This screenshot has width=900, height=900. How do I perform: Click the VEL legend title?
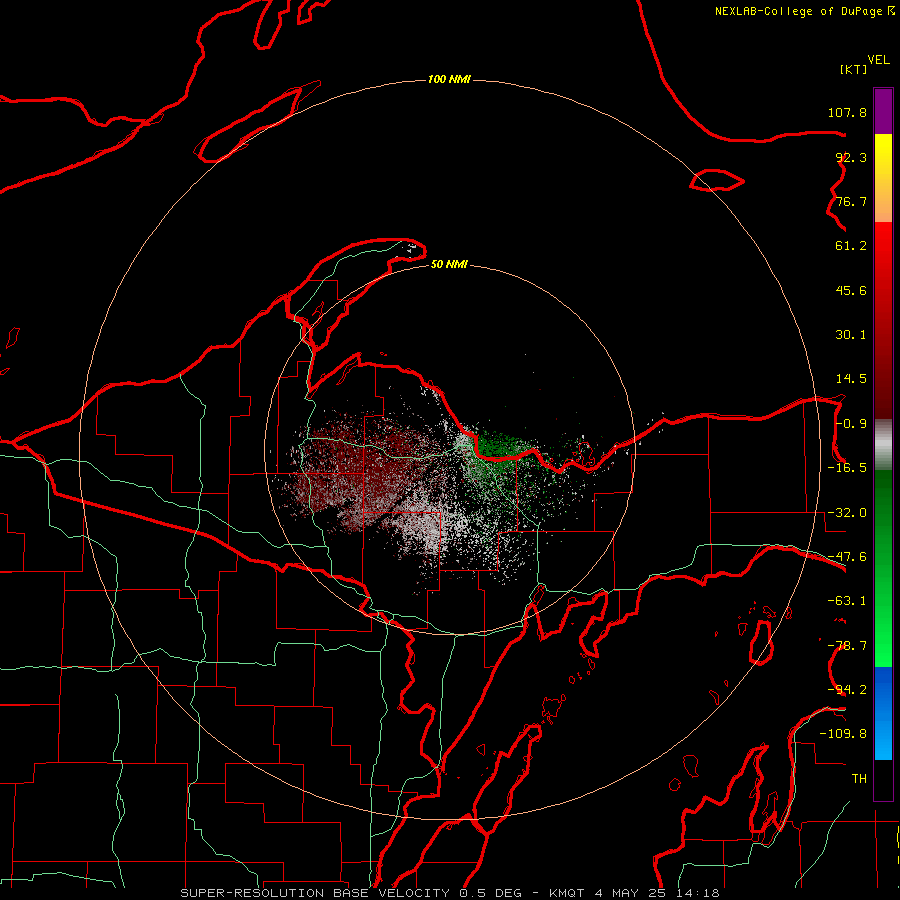(878, 60)
